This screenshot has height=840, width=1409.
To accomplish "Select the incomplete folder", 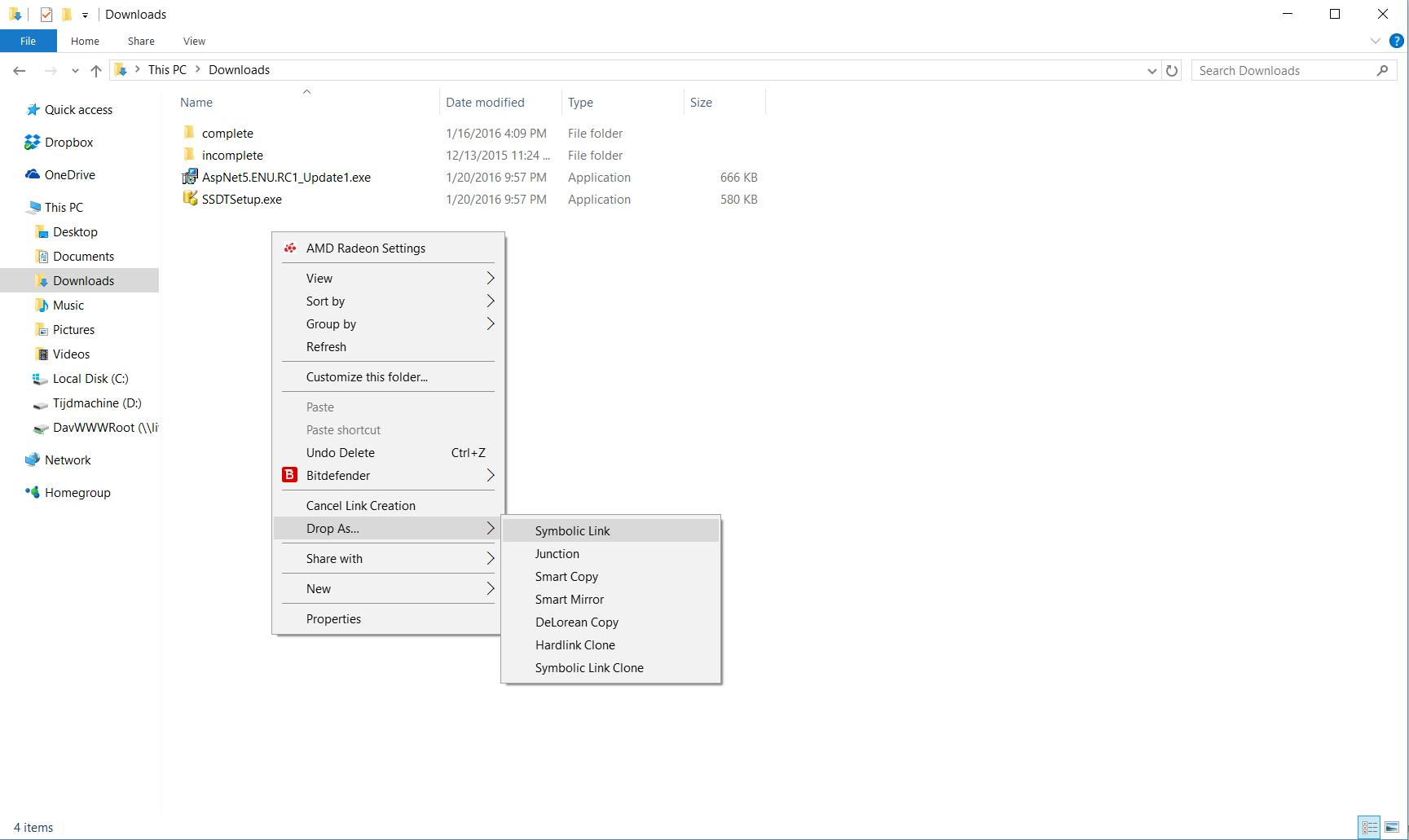I will click(x=232, y=156).
